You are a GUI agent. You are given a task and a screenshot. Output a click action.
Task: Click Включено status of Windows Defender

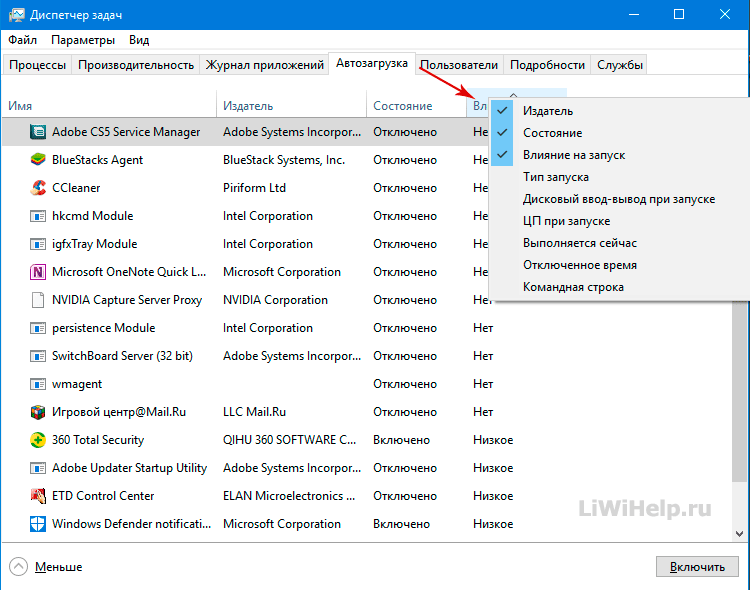(x=401, y=524)
